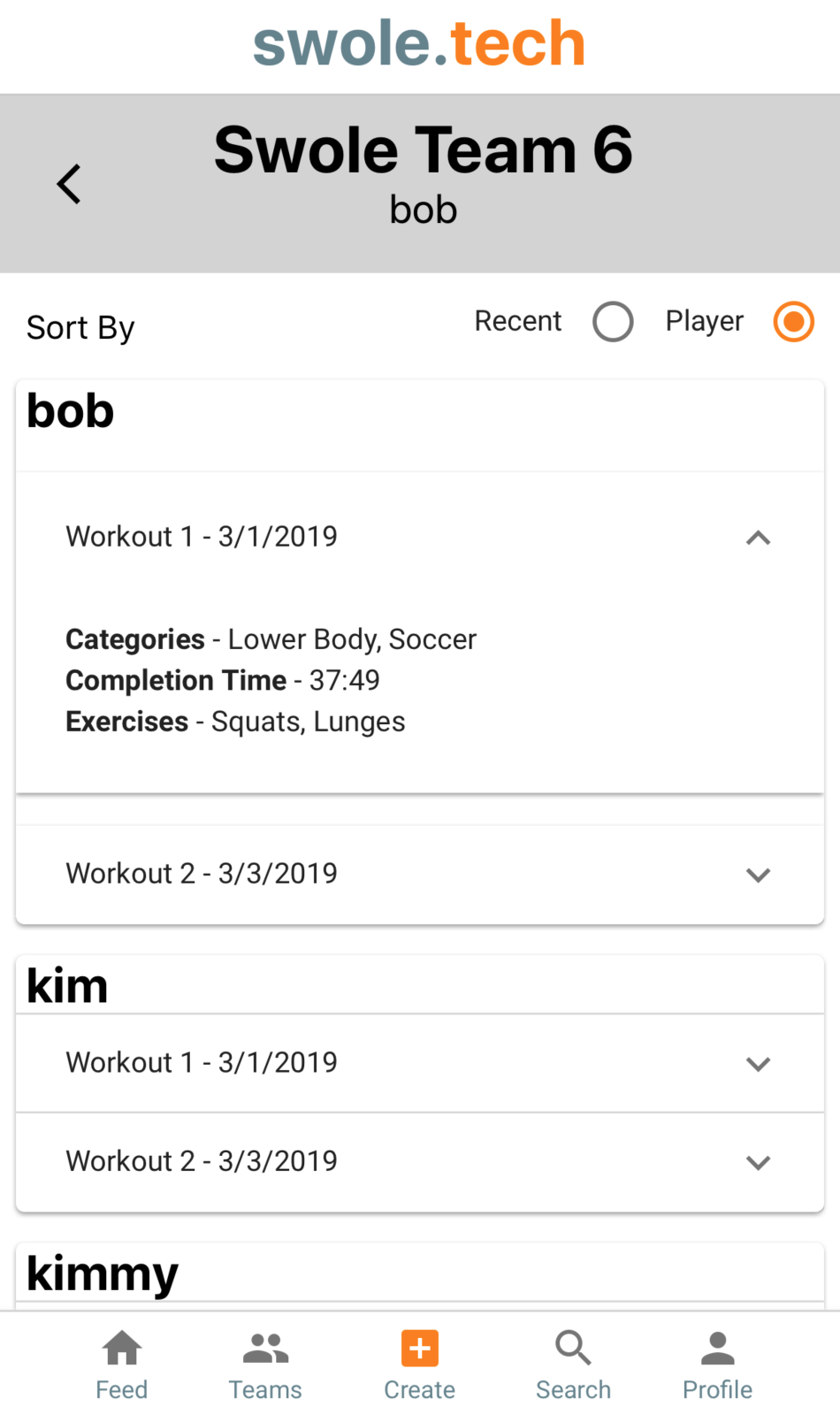The height and width of the screenshot is (1422, 840).
Task: Open the Profile person icon
Action: pos(717,1349)
